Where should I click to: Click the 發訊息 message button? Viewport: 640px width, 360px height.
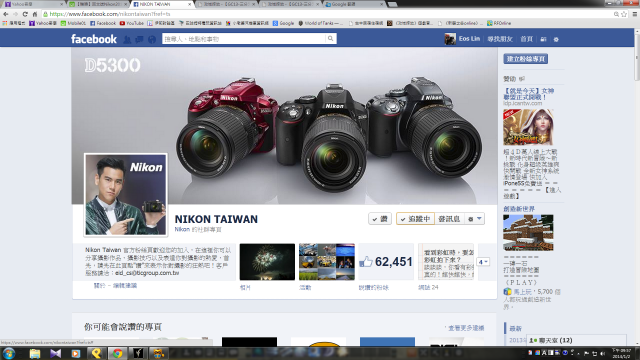pos(449,219)
